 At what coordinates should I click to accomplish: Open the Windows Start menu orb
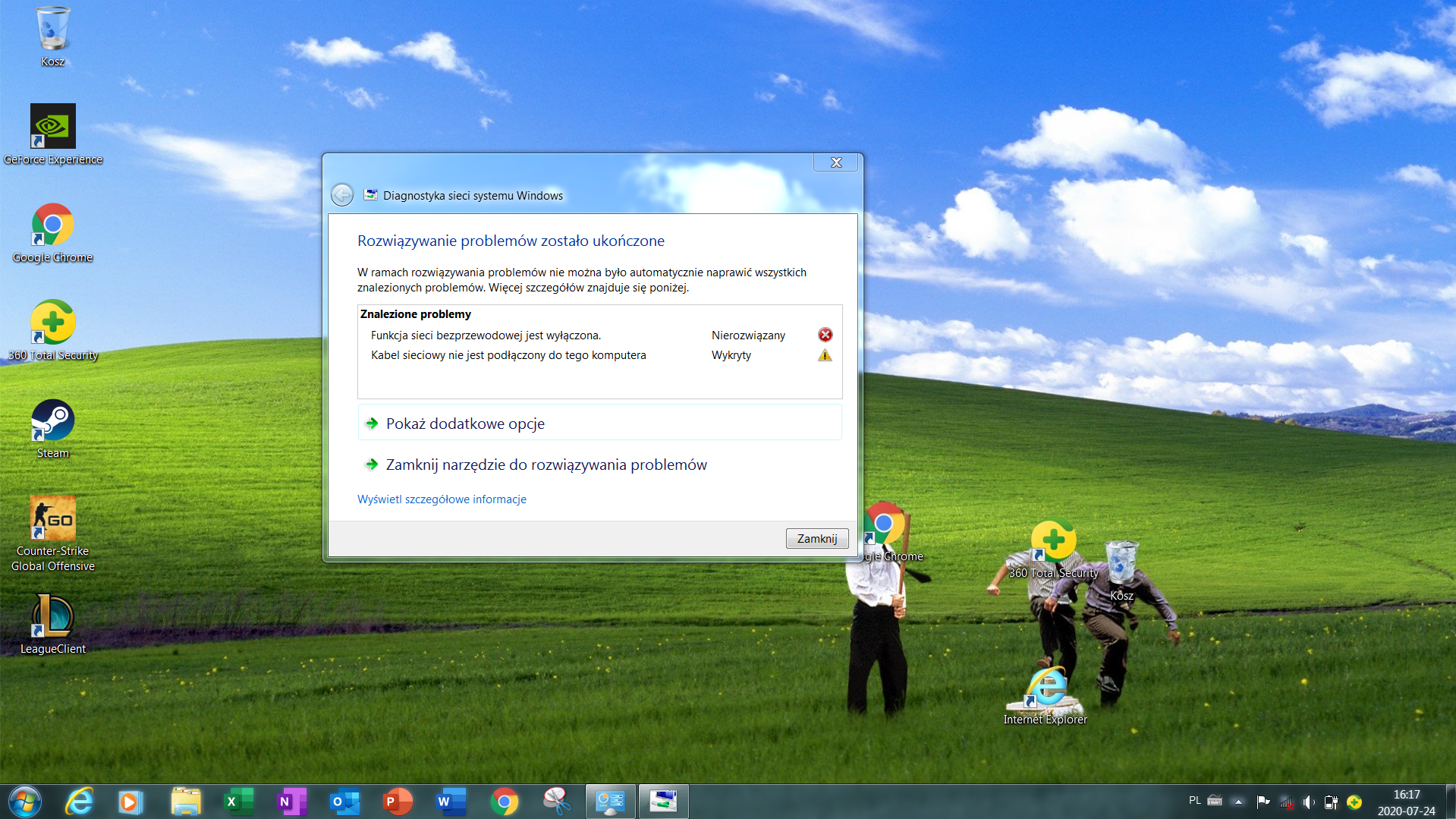(25, 802)
